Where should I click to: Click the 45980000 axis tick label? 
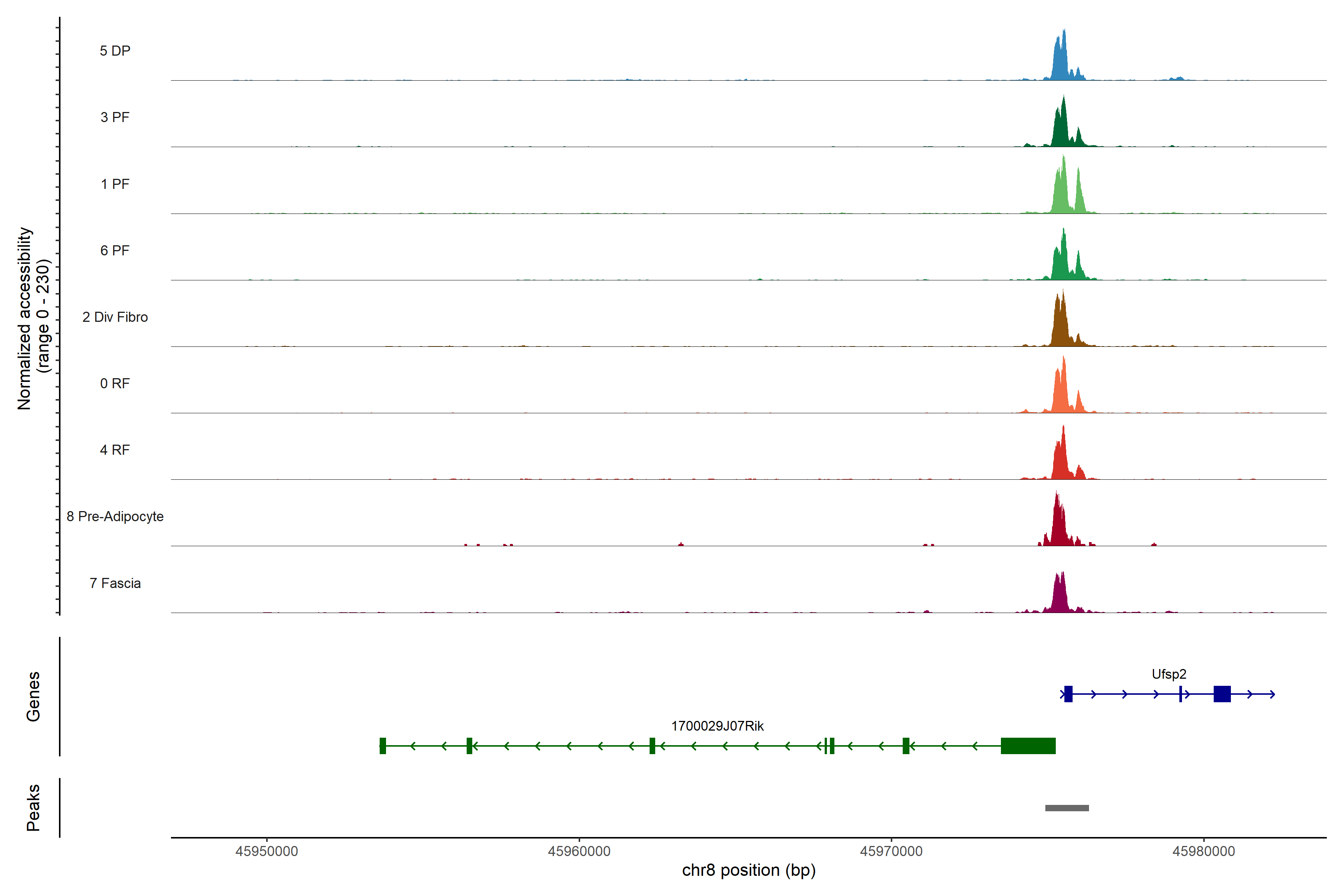tap(1203, 852)
